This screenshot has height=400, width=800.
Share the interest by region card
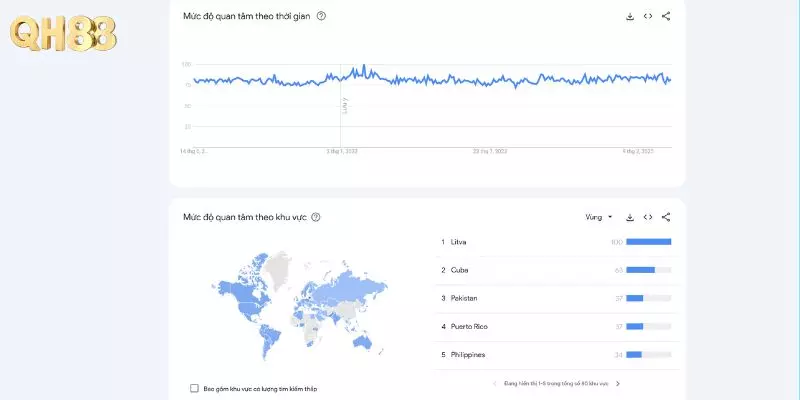click(666, 217)
